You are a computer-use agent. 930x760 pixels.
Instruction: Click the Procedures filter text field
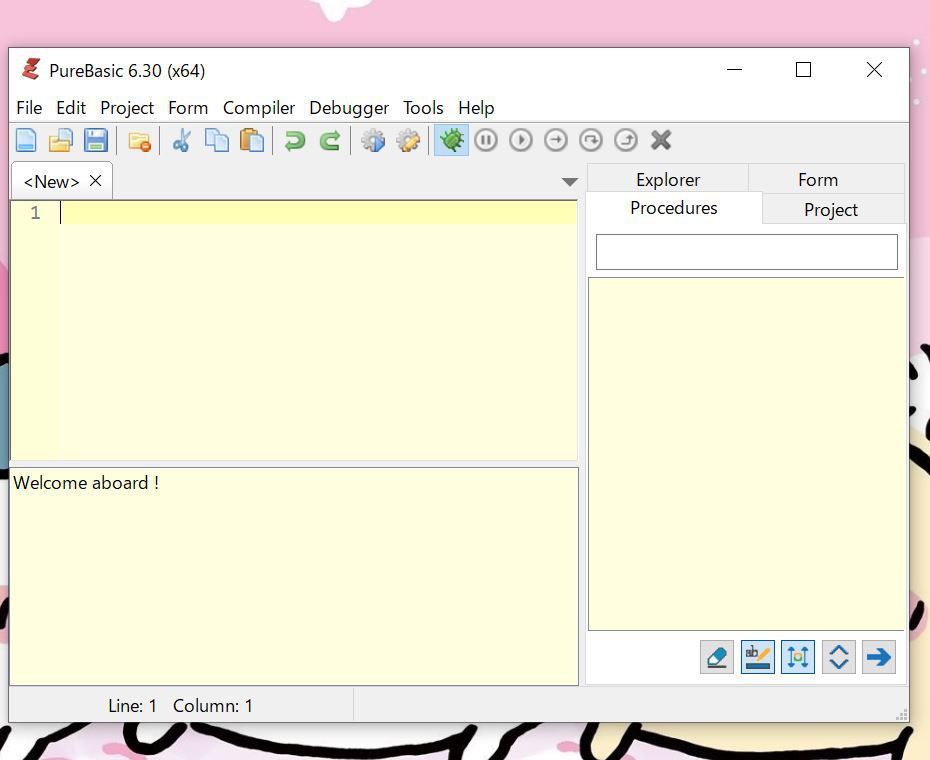[x=746, y=252]
